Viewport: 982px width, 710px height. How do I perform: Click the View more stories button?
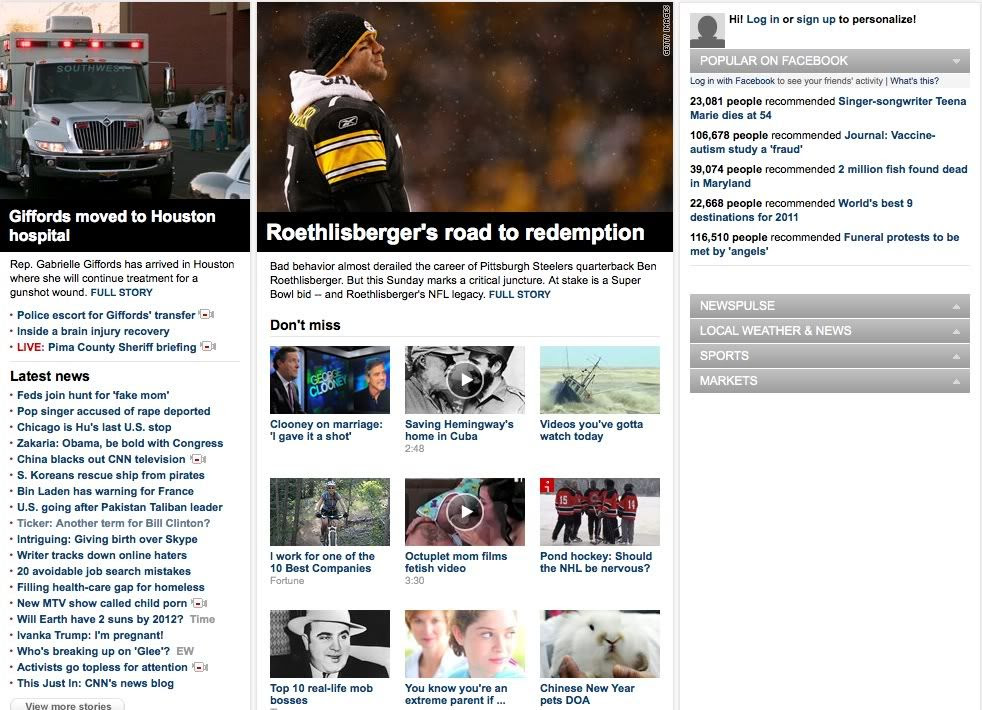tap(68, 704)
